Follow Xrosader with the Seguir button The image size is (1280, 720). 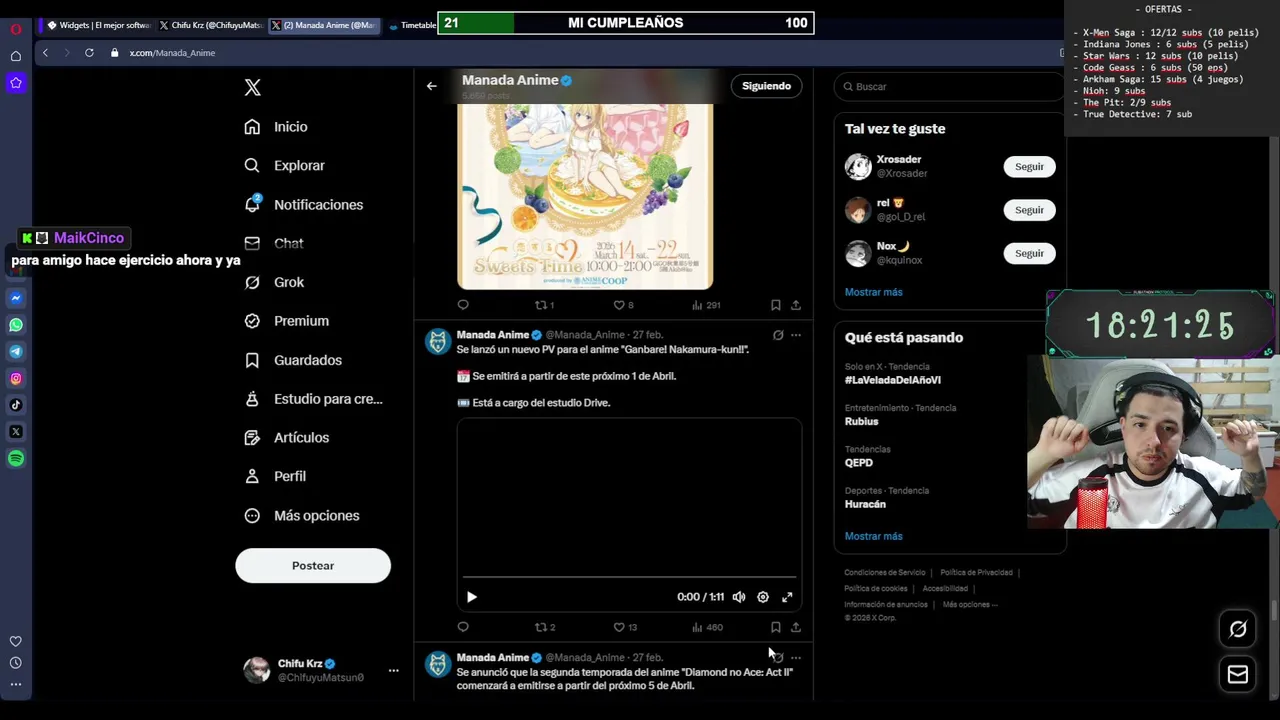pyautogui.click(x=1029, y=167)
